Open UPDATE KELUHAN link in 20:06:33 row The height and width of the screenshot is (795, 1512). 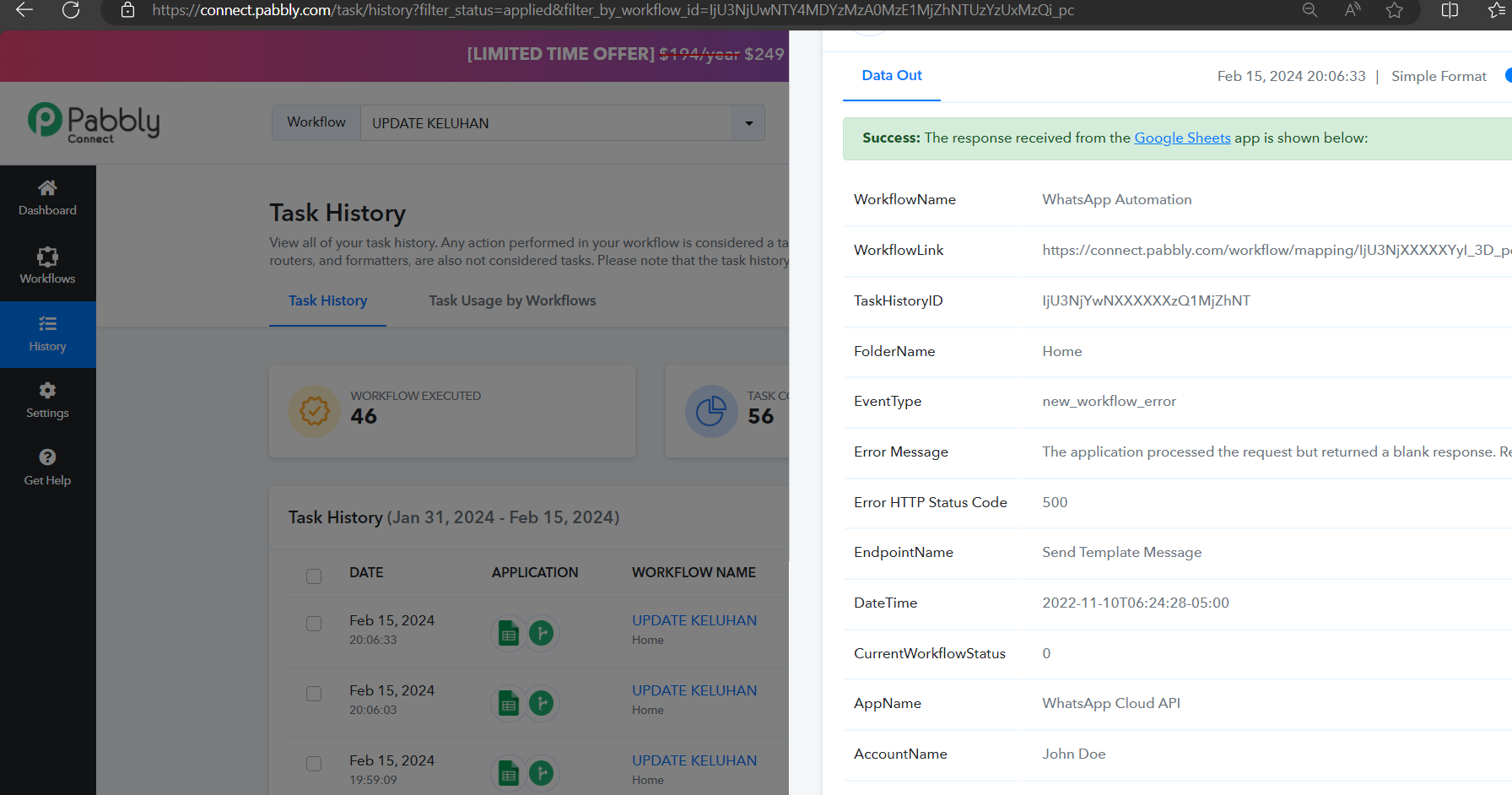(694, 620)
